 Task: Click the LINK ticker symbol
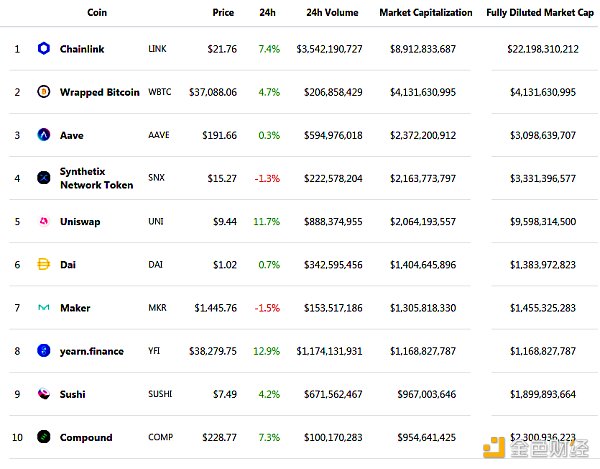click(x=157, y=48)
